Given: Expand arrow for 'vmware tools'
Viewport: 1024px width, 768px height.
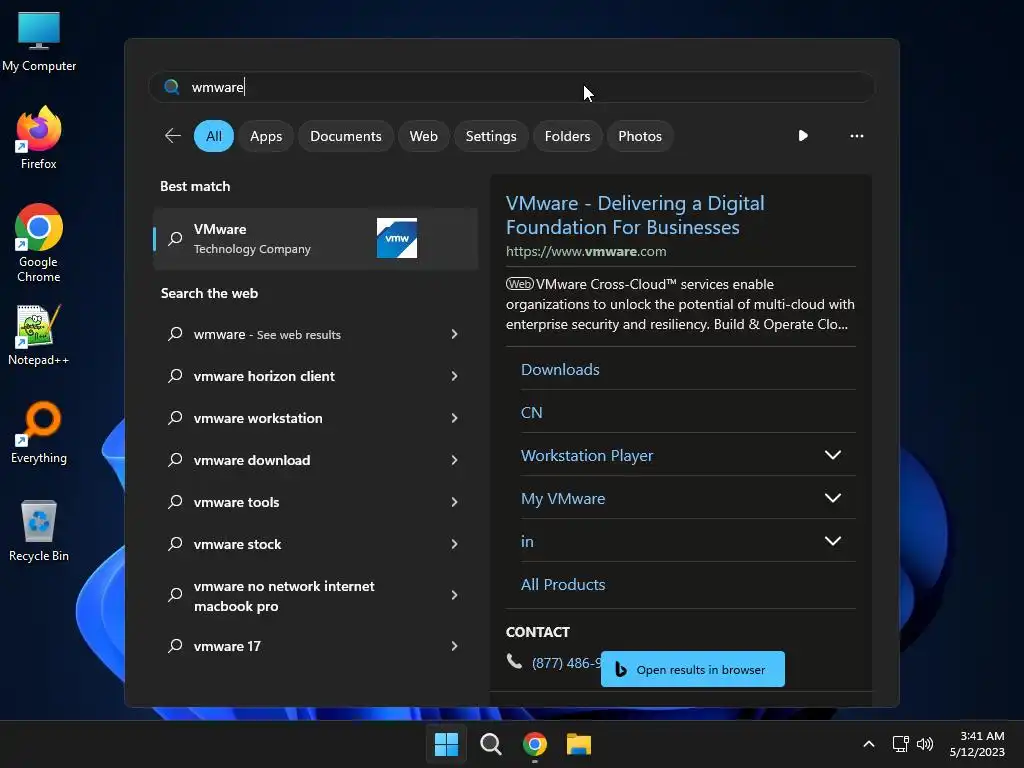Looking at the screenshot, I should 455,502.
